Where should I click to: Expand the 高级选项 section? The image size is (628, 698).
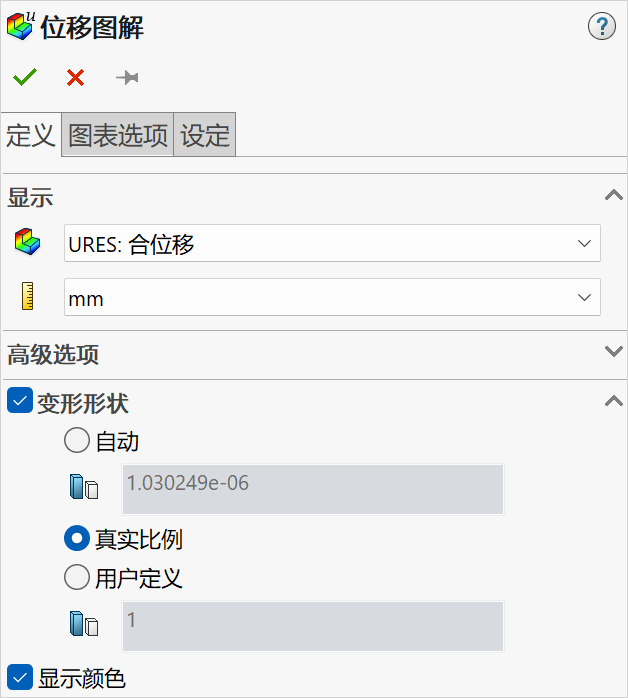[x=614, y=352]
